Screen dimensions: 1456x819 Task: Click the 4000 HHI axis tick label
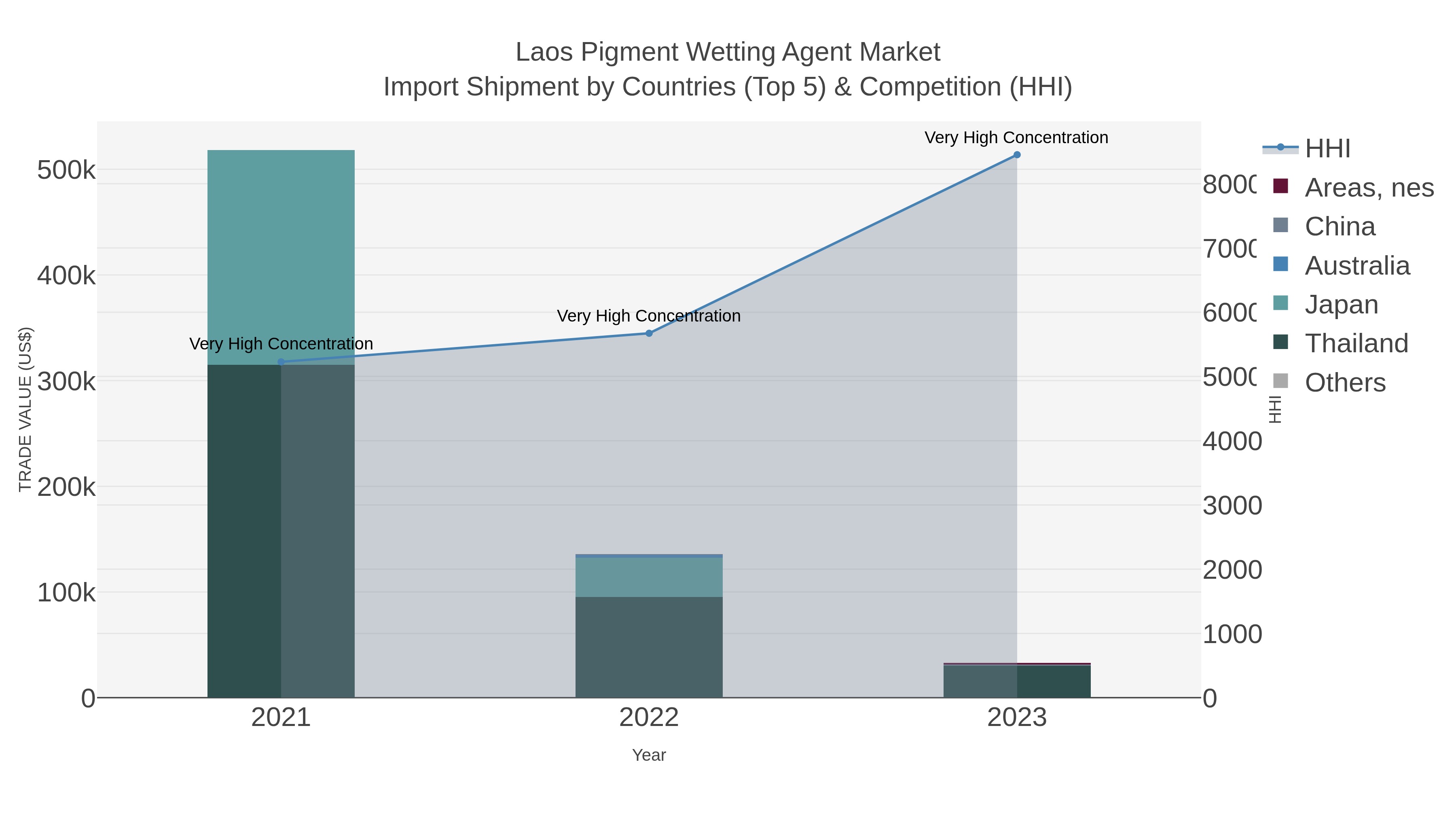(x=1232, y=441)
